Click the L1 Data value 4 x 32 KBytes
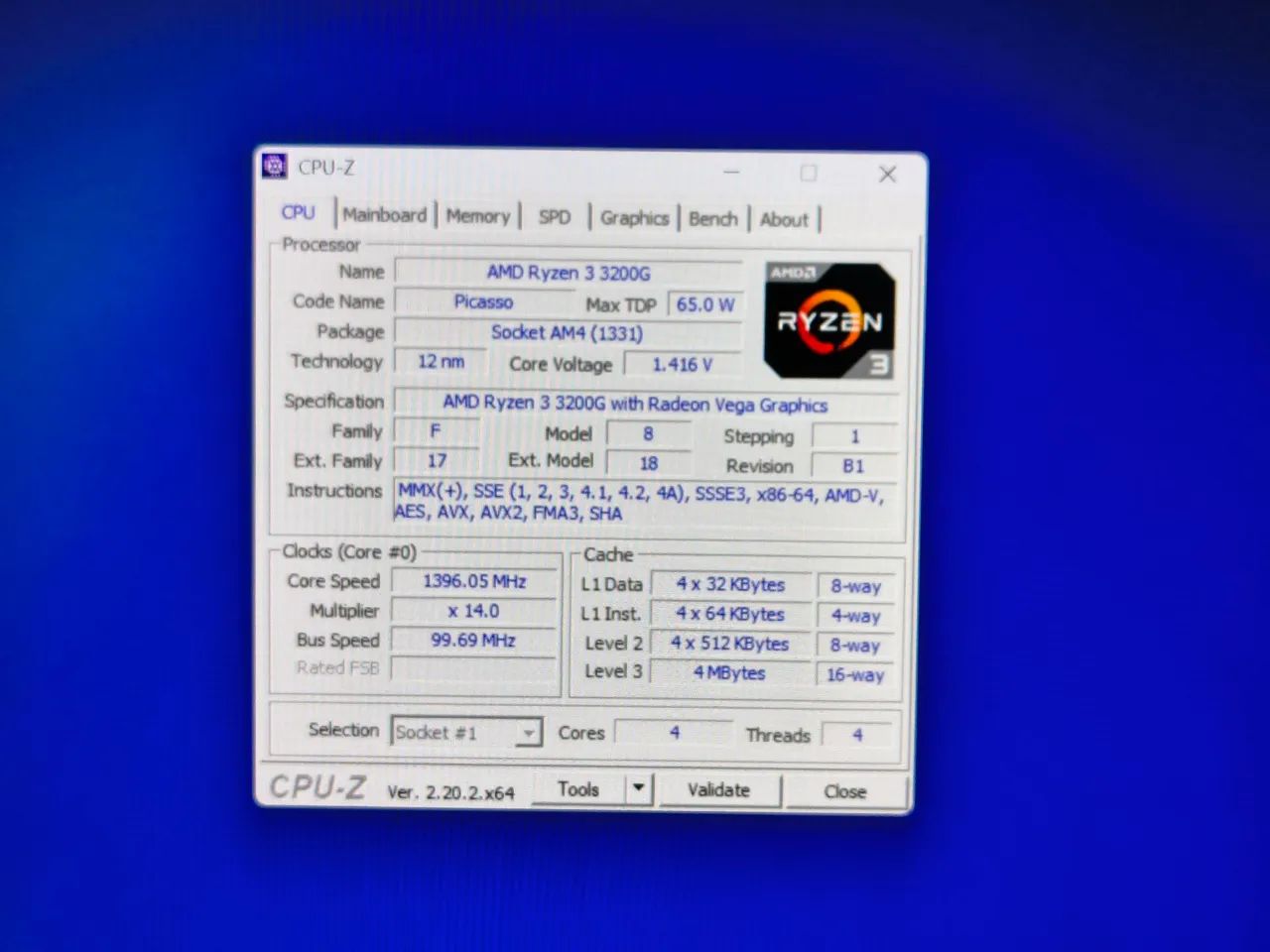1270x952 pixels. point(730,585)
